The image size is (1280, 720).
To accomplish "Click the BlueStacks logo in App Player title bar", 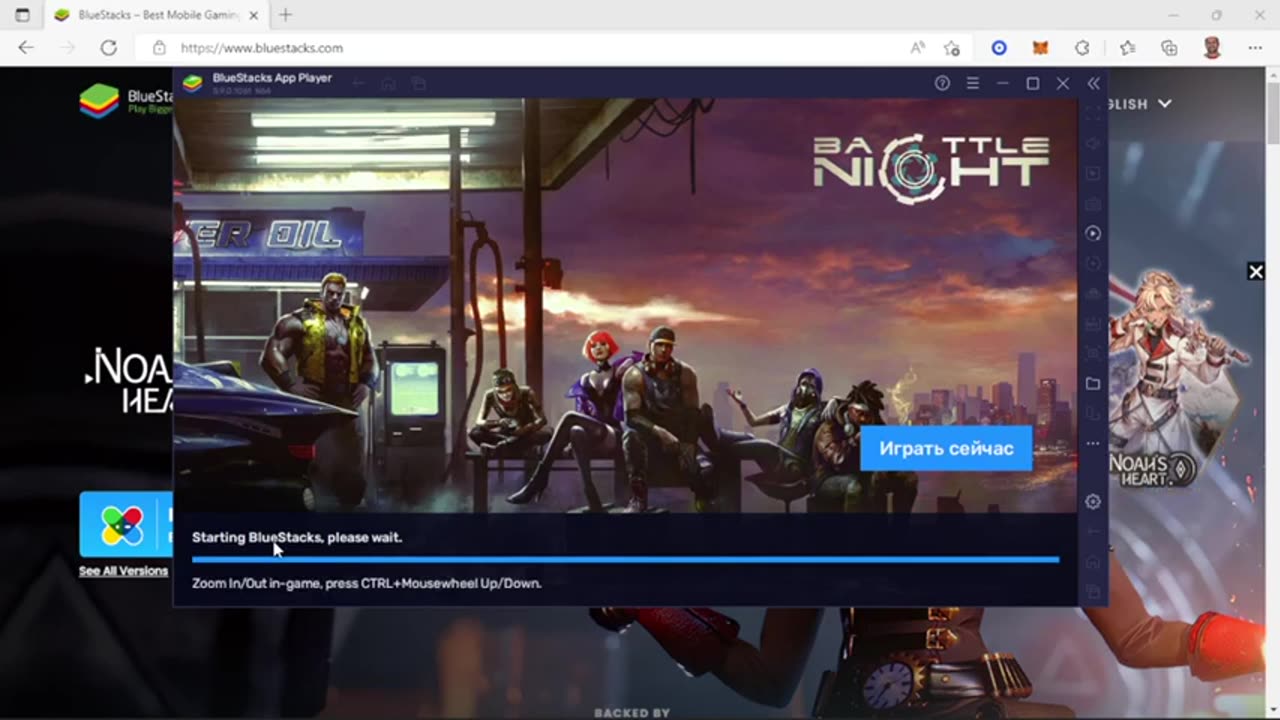I will pos(192,83).
